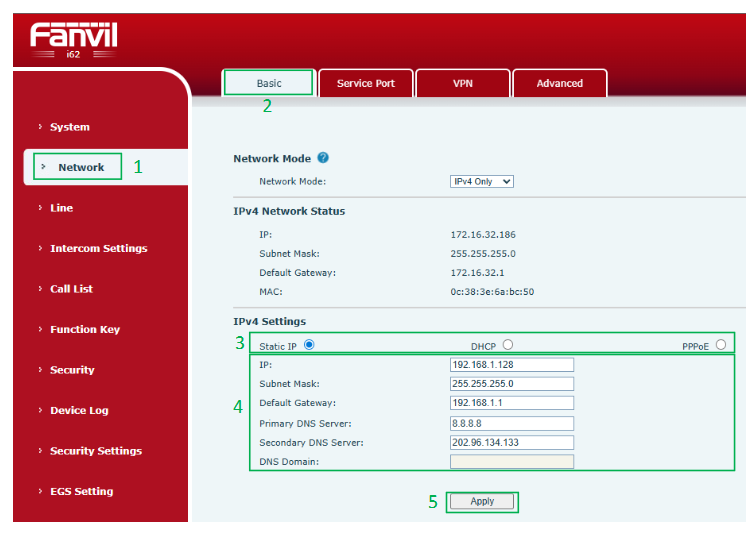Expand the arrow beside Line
Image resolution: width=752 pixels, height=537 pixels.
pyautogui.click(x=40, y=208)
